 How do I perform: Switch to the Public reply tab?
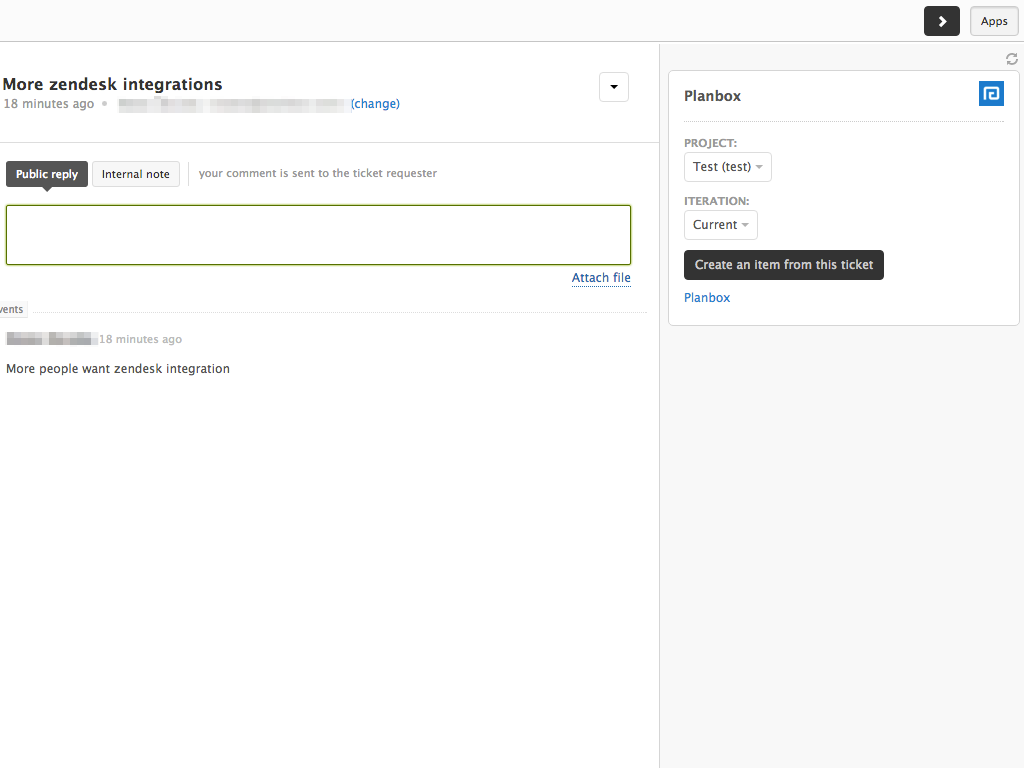coord(47,174)
